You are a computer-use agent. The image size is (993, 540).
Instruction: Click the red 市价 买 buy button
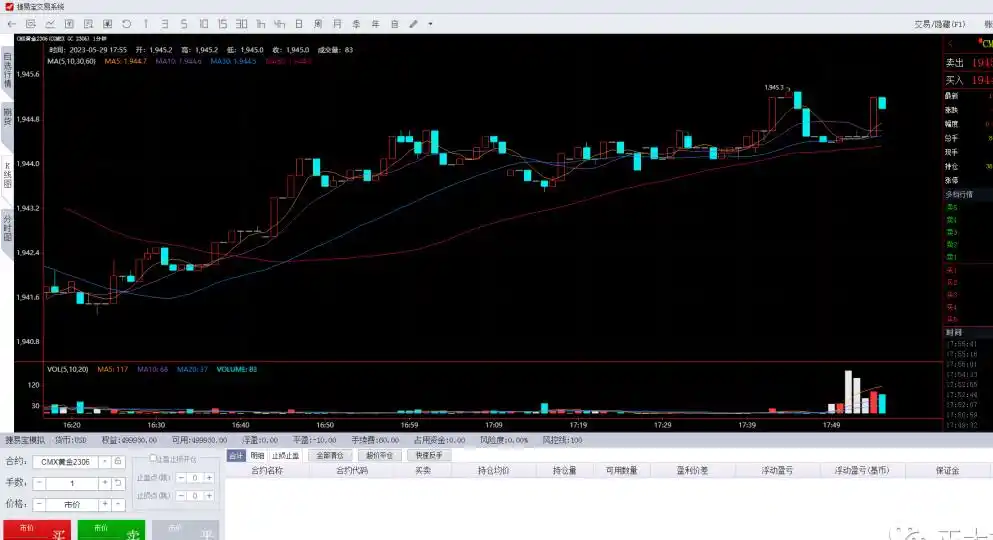click(37, 530)
